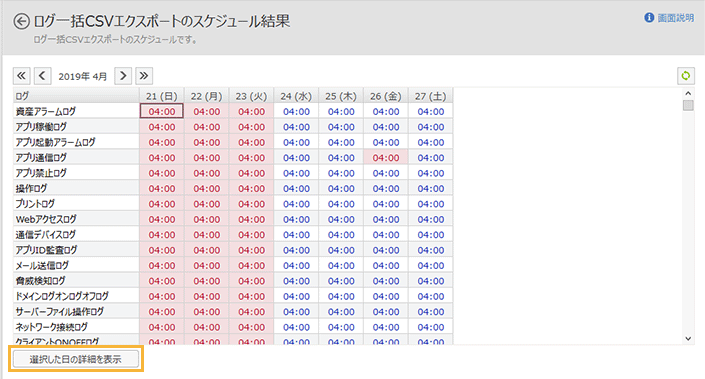Select 24 (水) column header

[296, 96]
